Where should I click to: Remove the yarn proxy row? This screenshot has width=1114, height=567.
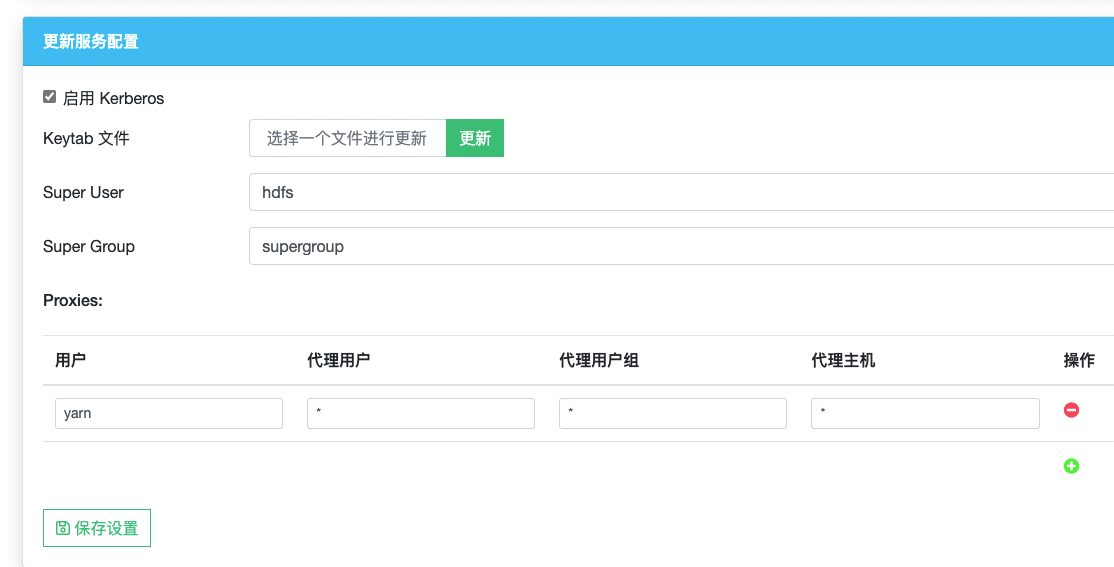tap(1071, 410)
